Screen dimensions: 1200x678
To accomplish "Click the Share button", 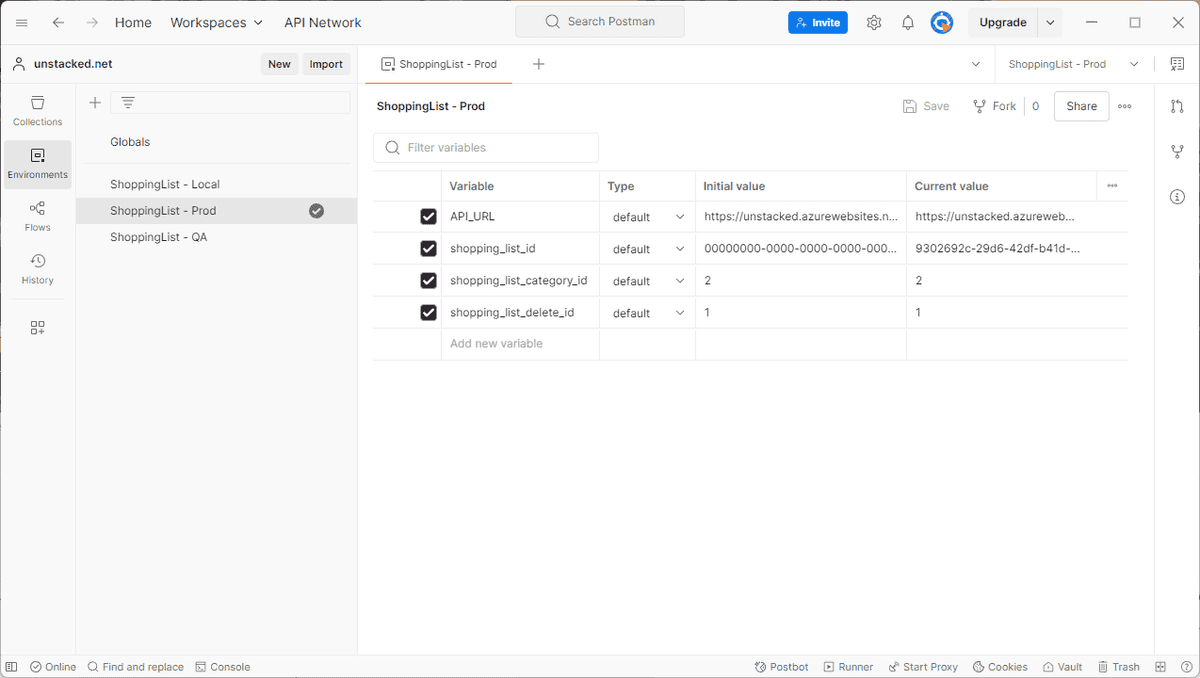I will coord(1081,106).
